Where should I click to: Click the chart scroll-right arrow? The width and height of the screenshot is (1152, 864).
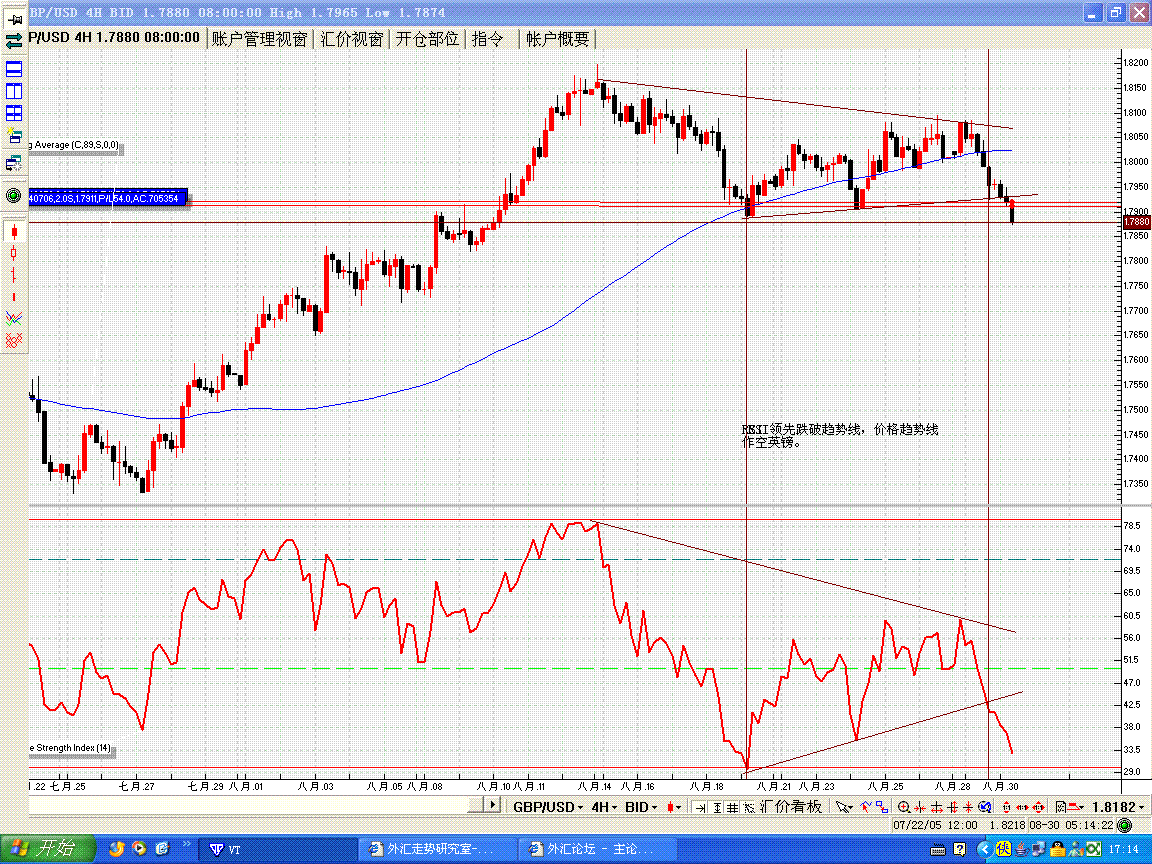click(x=492, y=806)
